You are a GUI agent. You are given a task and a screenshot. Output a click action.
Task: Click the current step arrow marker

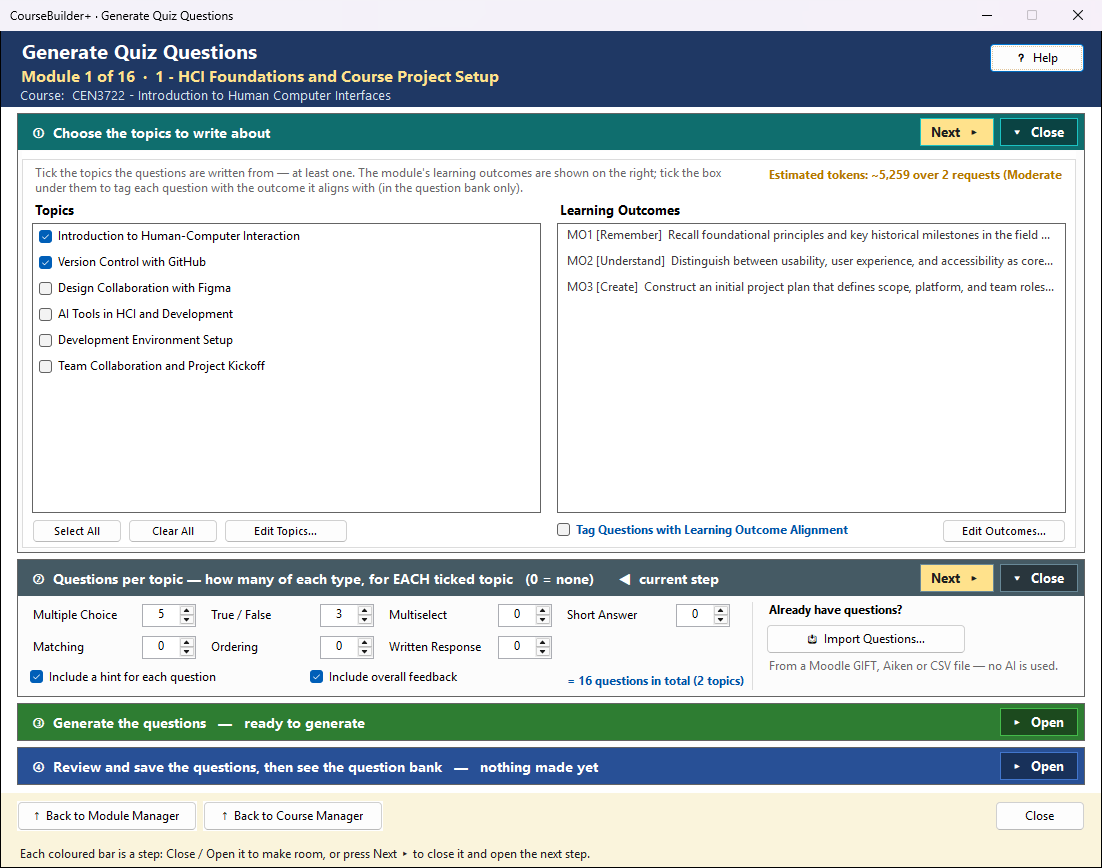pos(624,579)
